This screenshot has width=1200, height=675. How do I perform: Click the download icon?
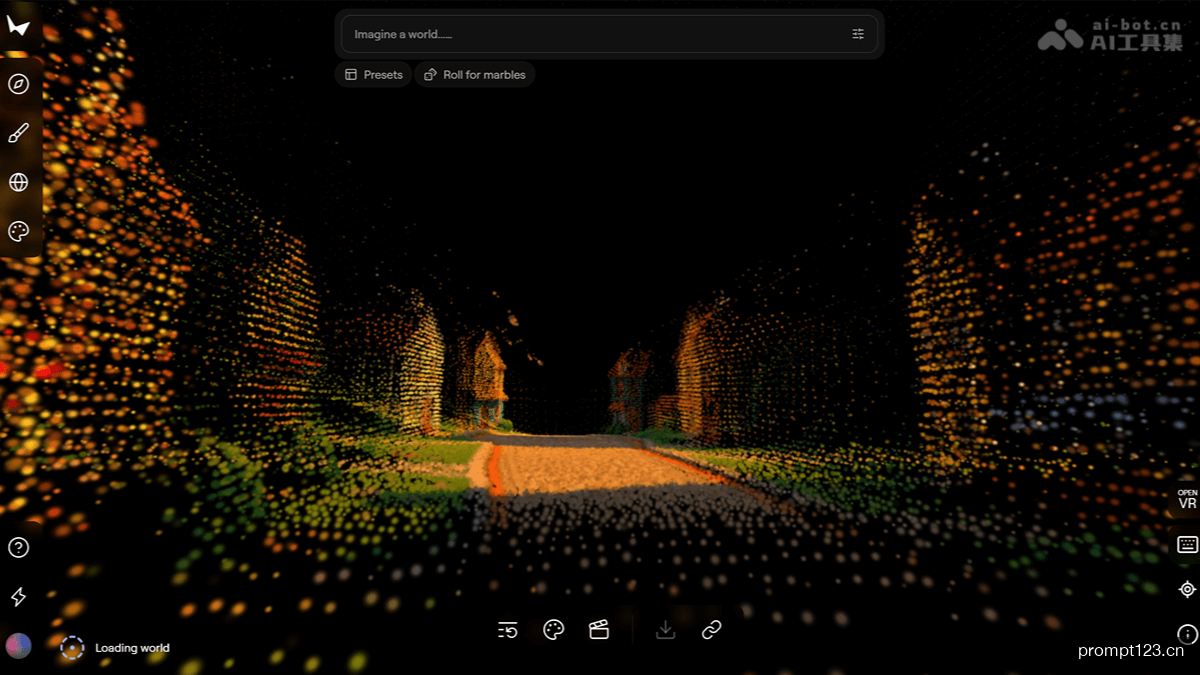coord(665,630)
